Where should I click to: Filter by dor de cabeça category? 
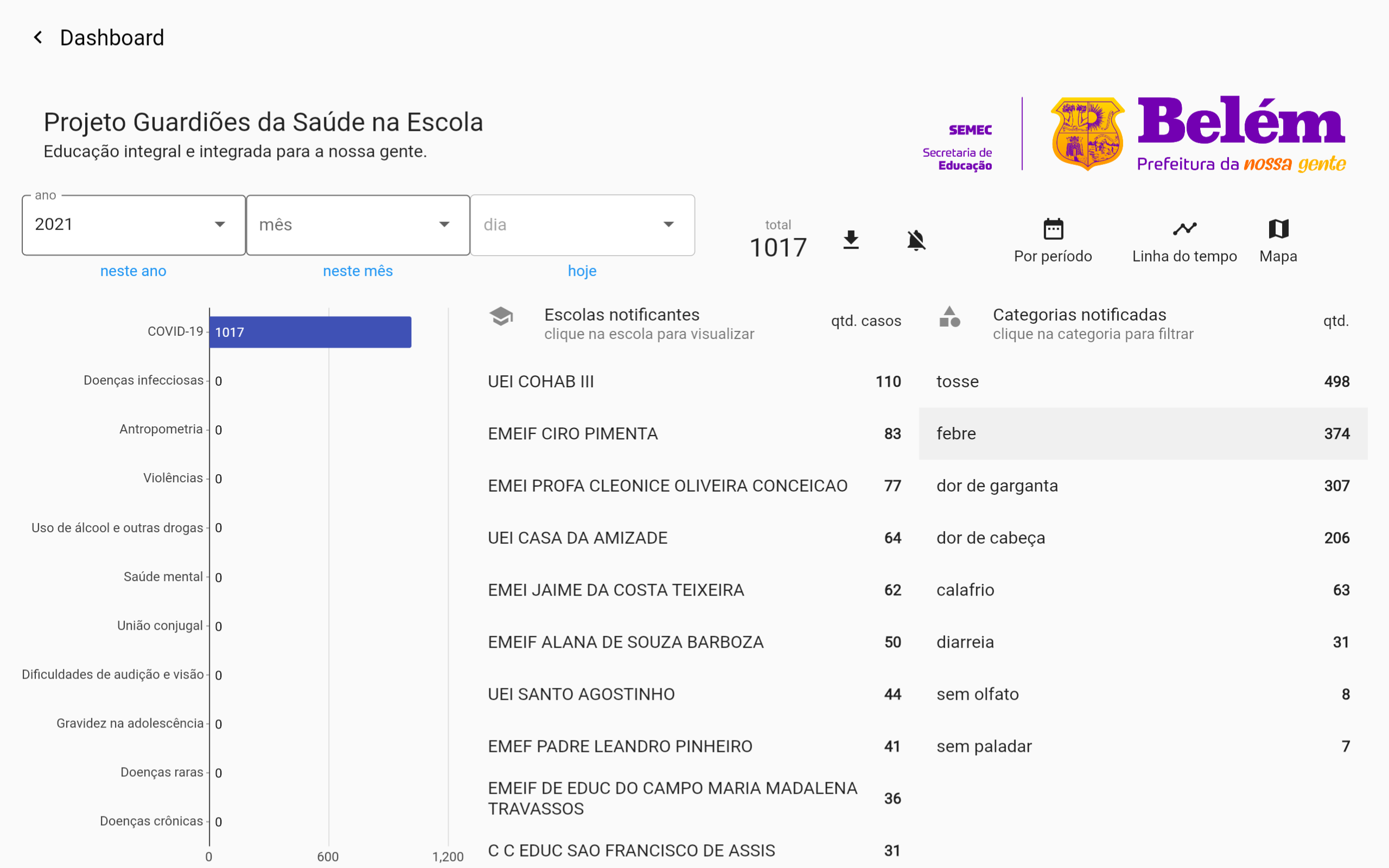[x=1143, y=538]
